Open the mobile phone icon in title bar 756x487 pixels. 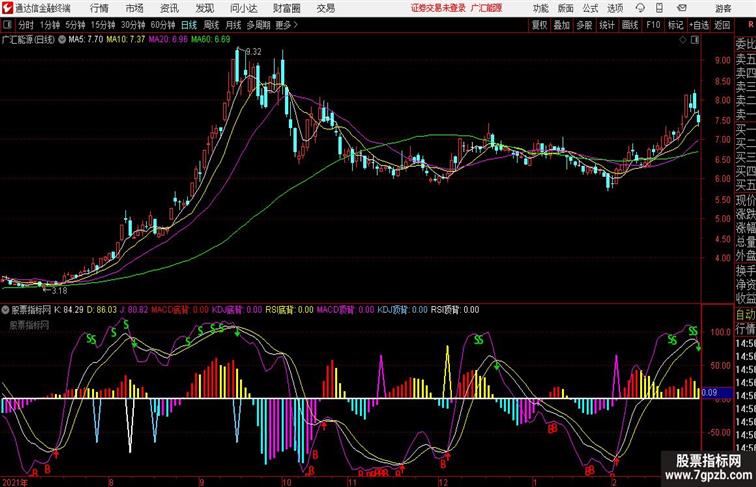[659, 8]
